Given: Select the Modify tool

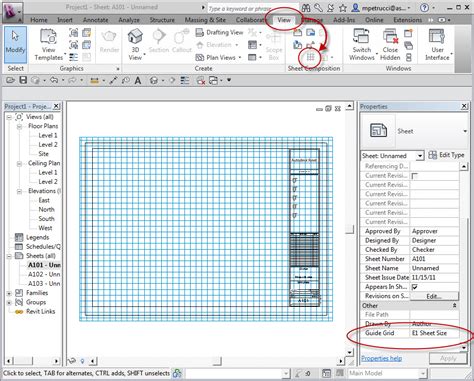Looking at the screenshot, I should (x=15, y=44).
